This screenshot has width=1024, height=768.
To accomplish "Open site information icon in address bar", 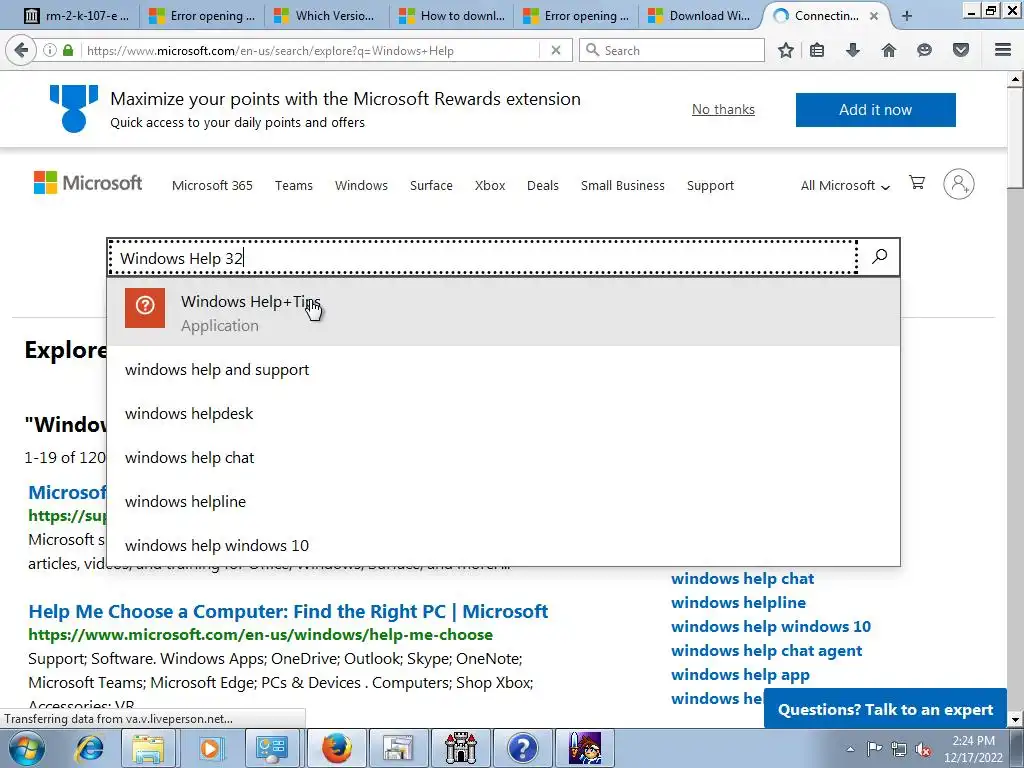I will tap(50, 50).
